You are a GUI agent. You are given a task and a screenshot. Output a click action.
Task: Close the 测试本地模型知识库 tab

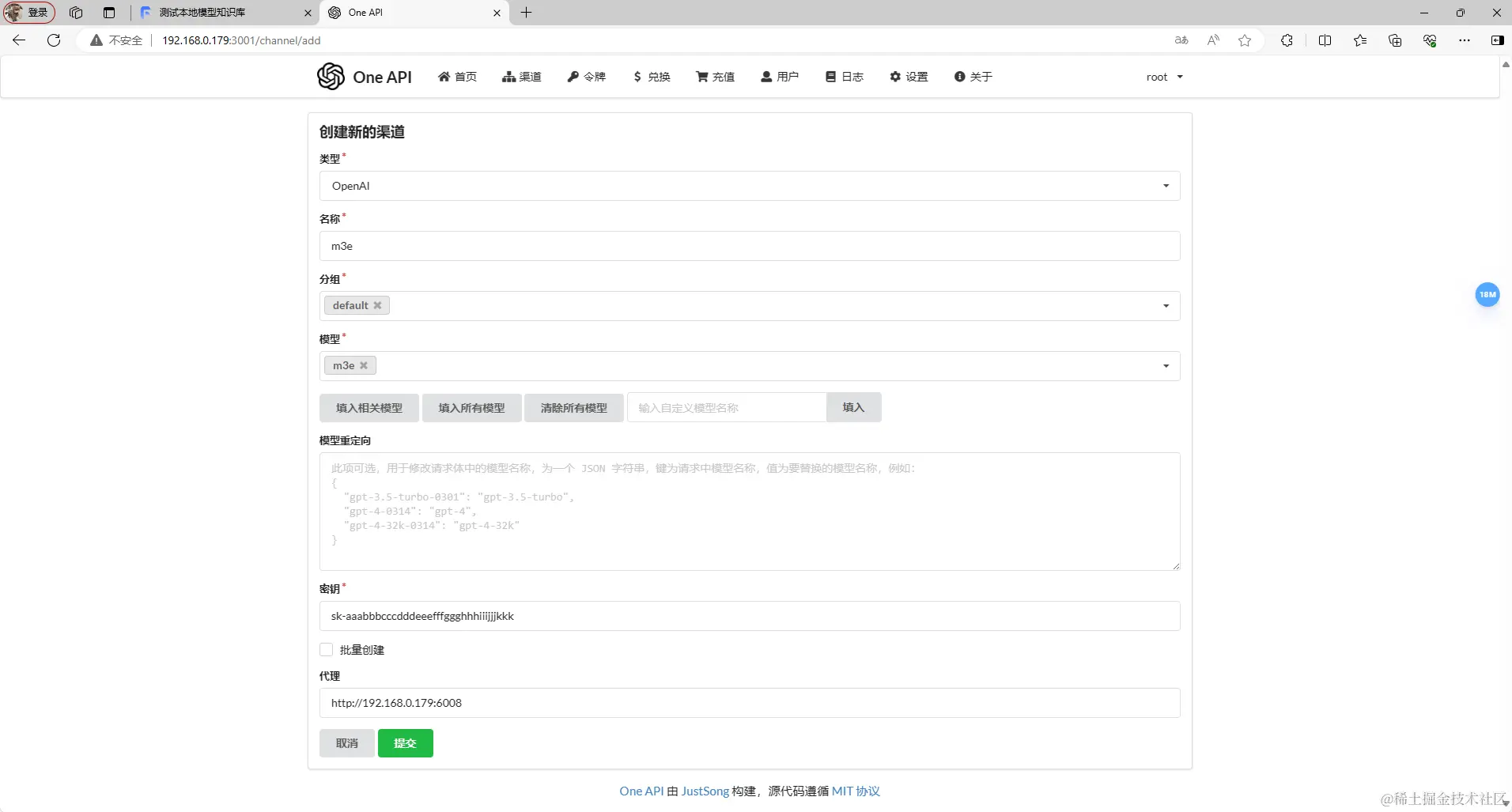pyautogui.click(x=308, y=13)
